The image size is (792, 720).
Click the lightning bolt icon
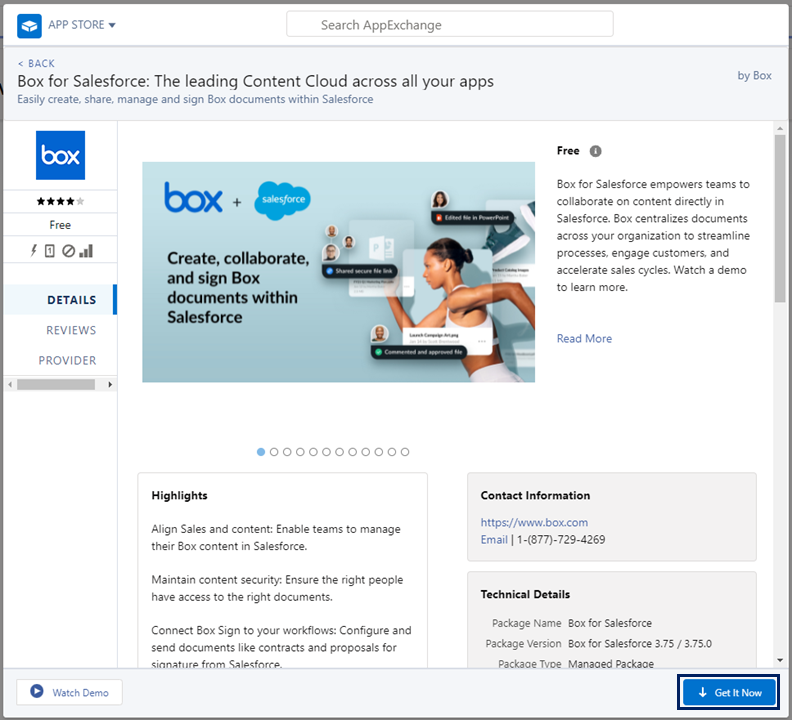click(34, 251)
